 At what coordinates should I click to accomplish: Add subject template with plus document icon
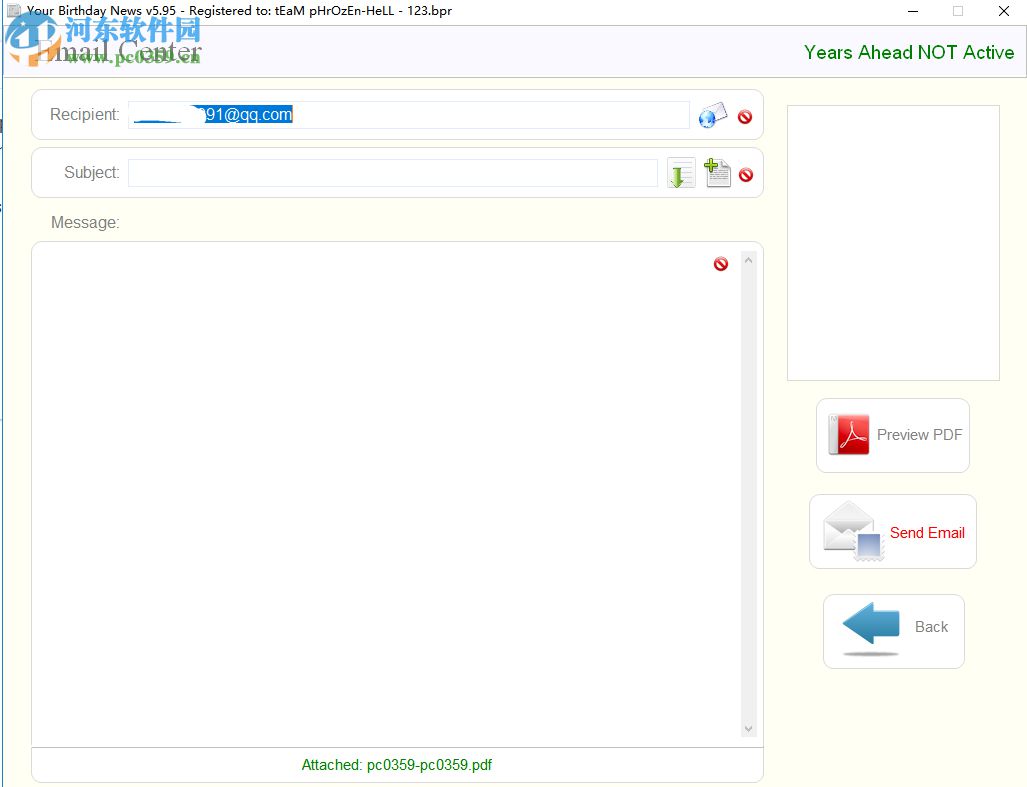coord(717,173)
